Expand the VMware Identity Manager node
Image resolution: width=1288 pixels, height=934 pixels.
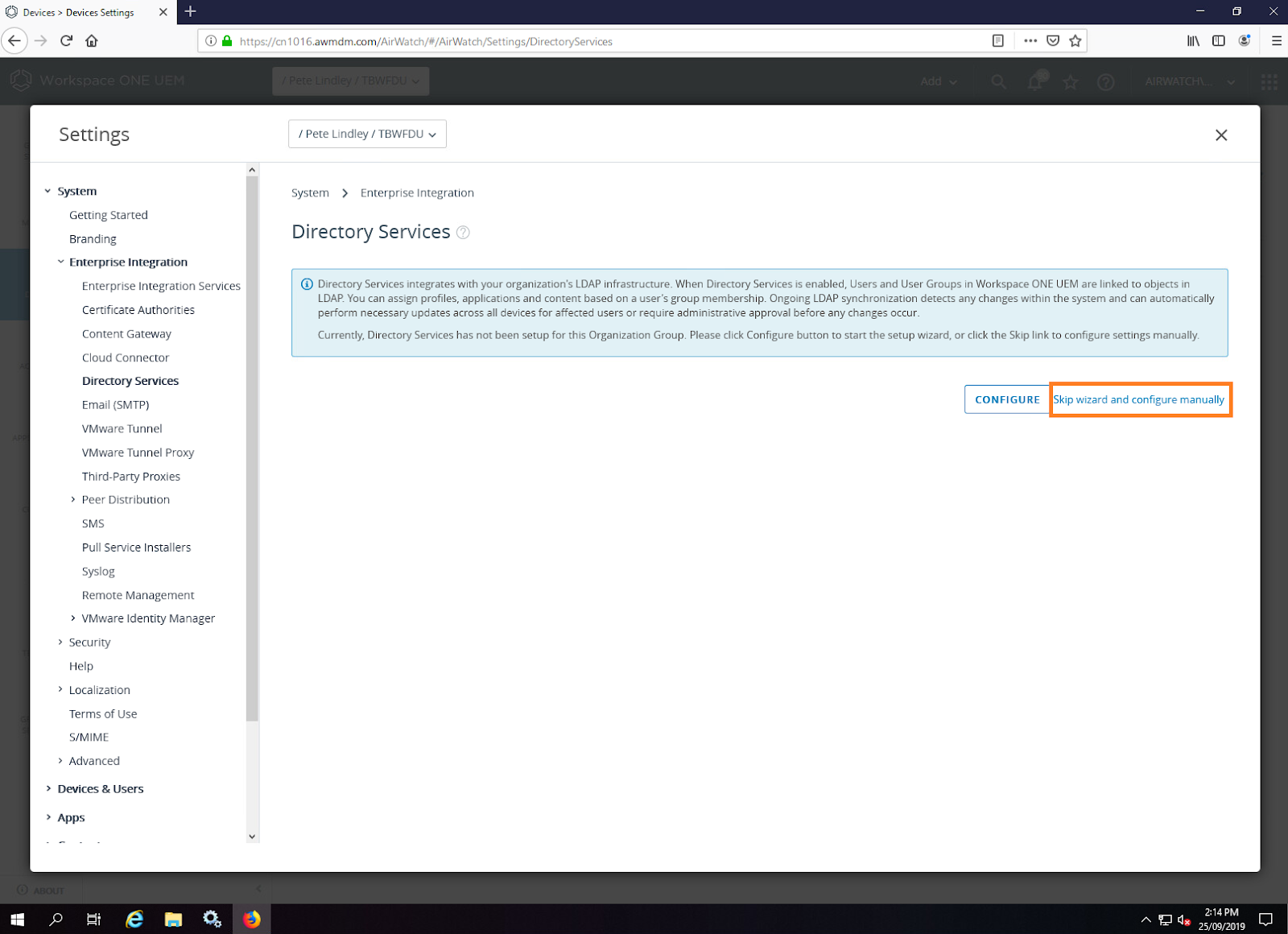coord(73,618)
